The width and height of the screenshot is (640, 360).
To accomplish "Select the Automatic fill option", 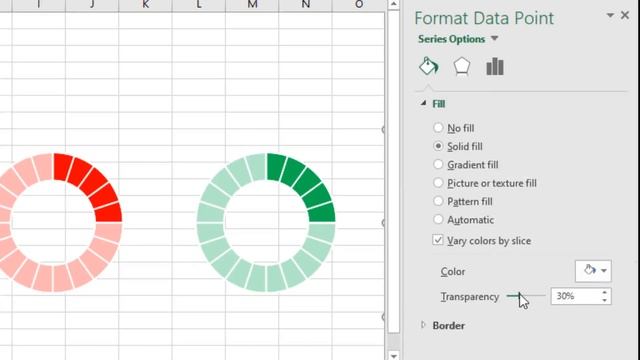I will [x=438, y=220].
